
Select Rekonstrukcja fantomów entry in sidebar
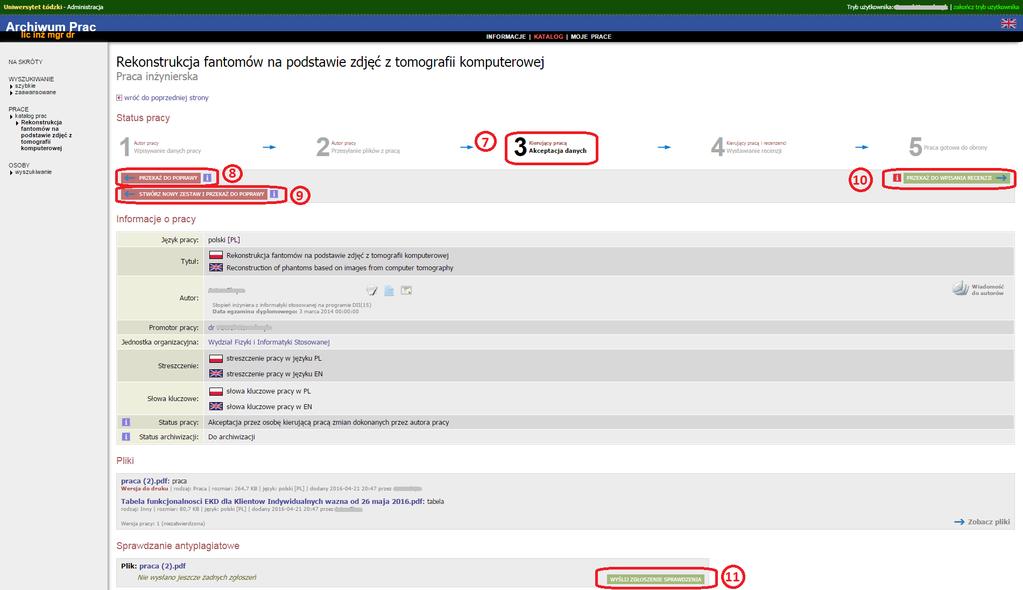46,135
